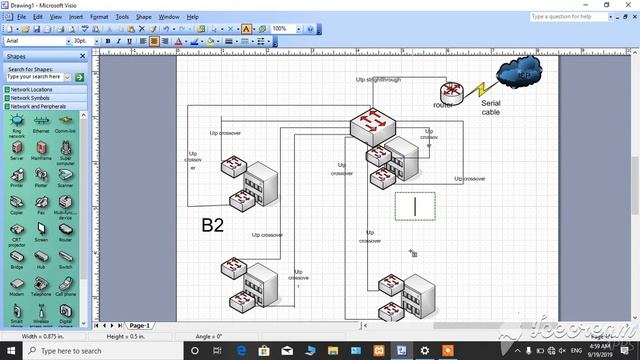Click the Visio Help icon beside zoom
This screenshot has width=640, height=360.
tap(310, 29)
